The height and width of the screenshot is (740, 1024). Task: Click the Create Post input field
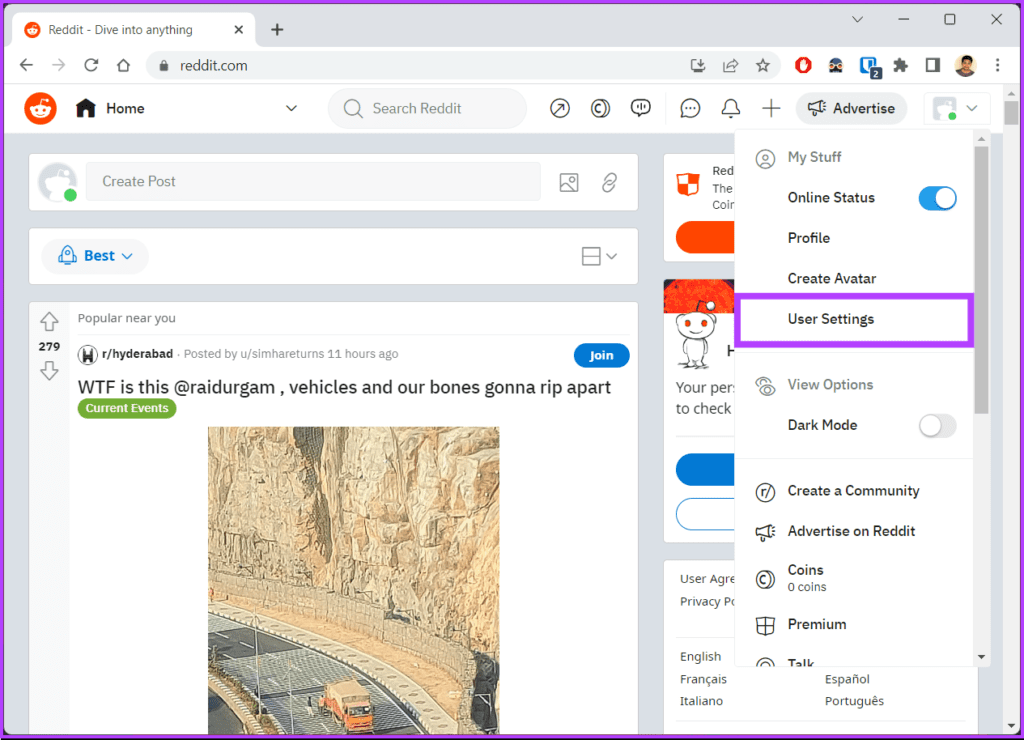coord(313,182)
